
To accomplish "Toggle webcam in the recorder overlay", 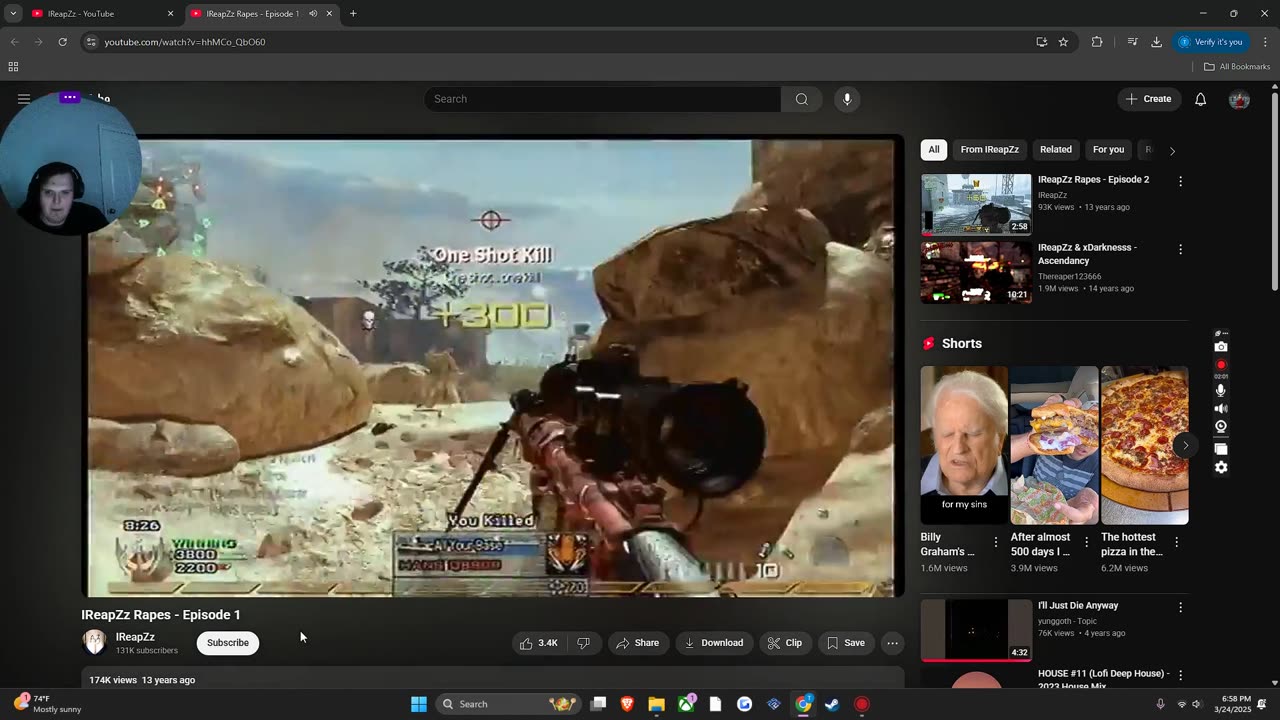I will pyautogui.click(x=1221, y=427).
